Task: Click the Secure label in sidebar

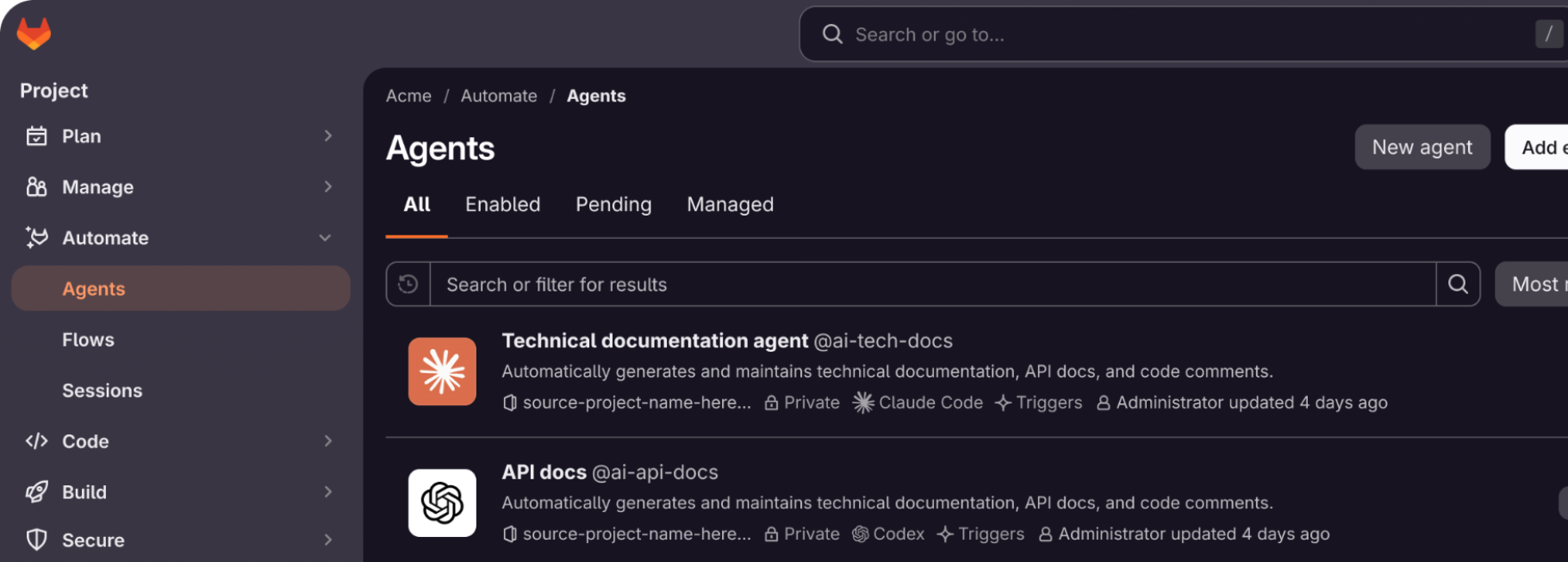Action: pyautogui.click(x=93, y=540)
